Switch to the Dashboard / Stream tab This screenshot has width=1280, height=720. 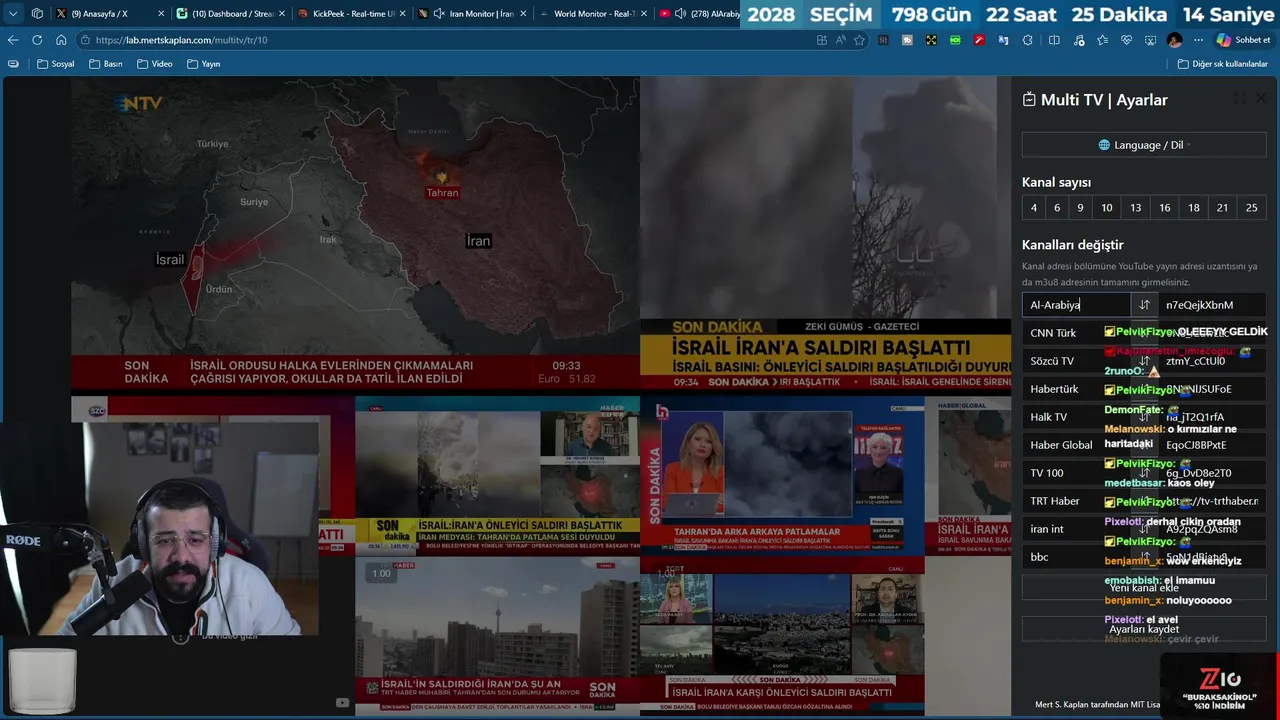tap(231, 14)
